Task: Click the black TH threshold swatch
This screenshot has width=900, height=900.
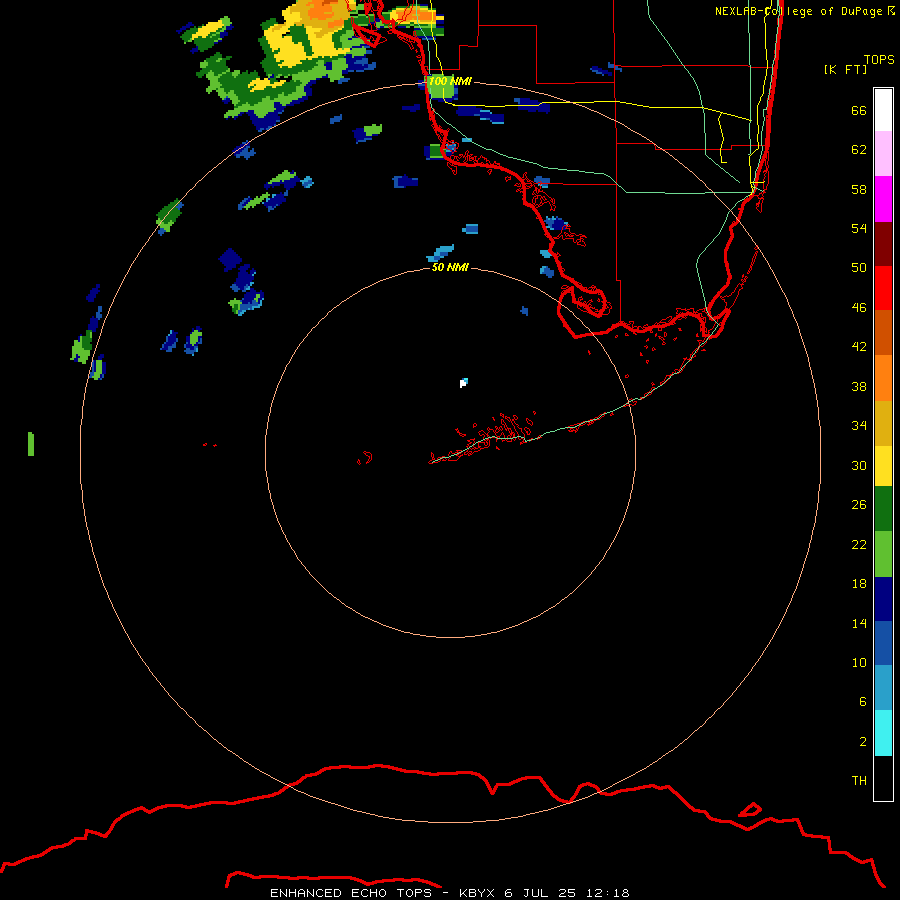Action: [883, 778]
